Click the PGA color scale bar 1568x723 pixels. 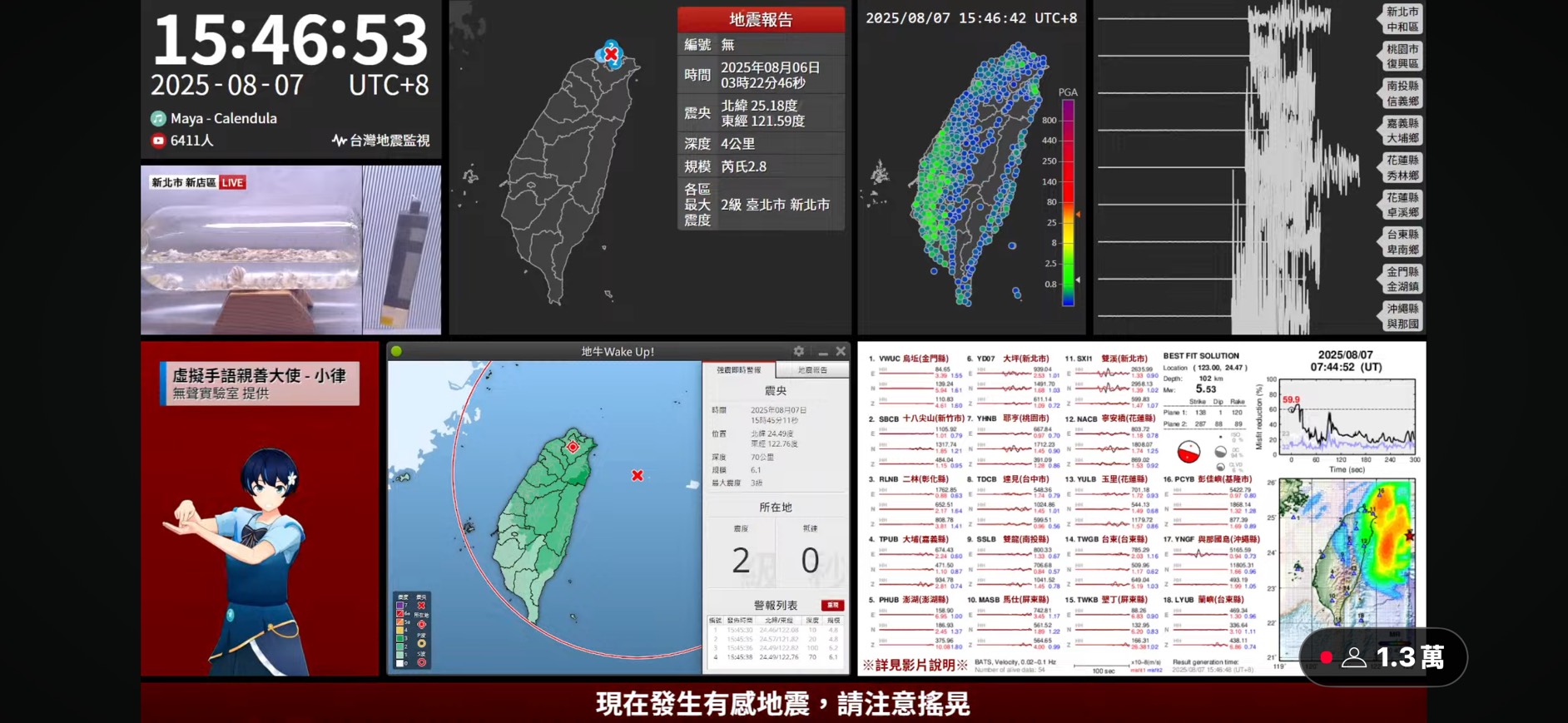(x=1068, y=202)
